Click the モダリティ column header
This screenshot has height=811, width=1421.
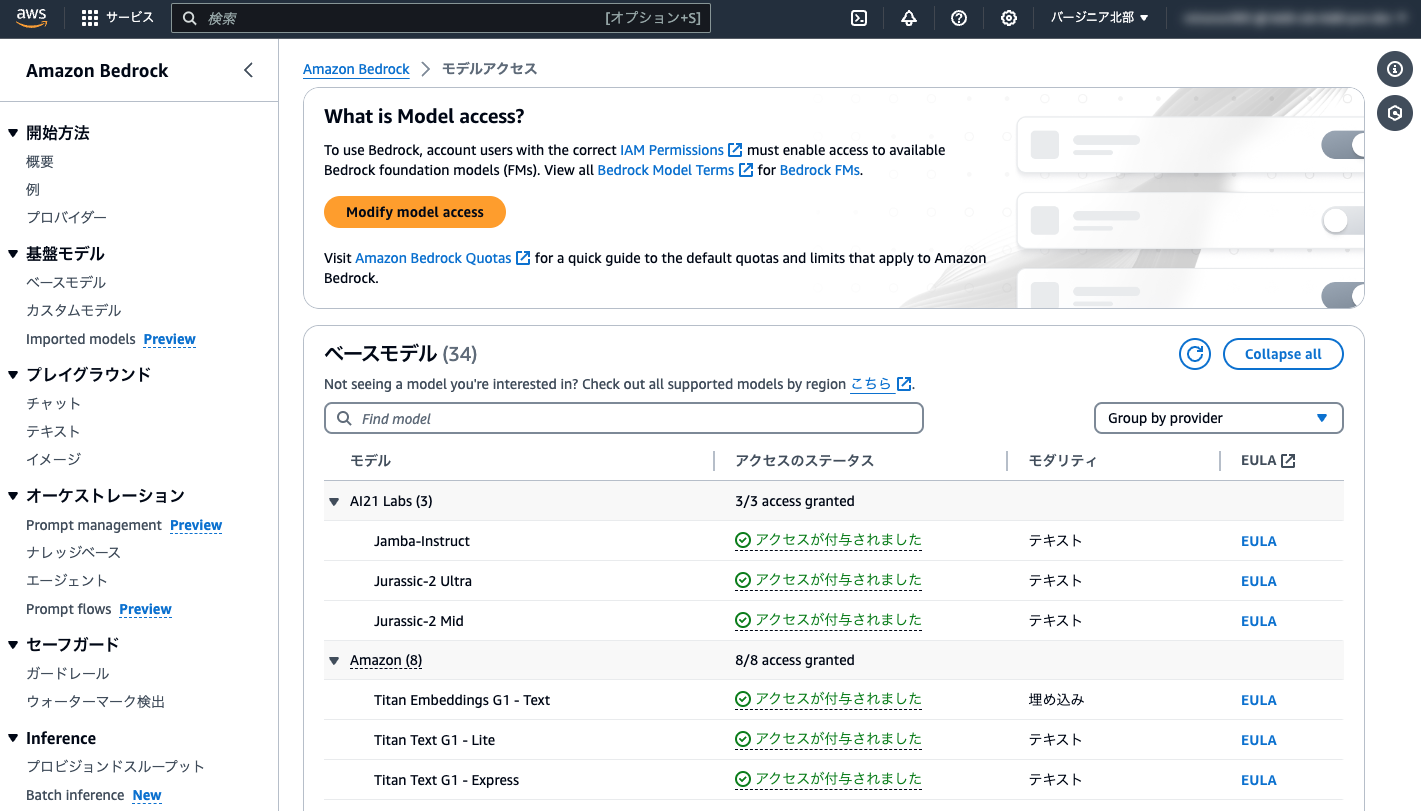coord(1063,461)
